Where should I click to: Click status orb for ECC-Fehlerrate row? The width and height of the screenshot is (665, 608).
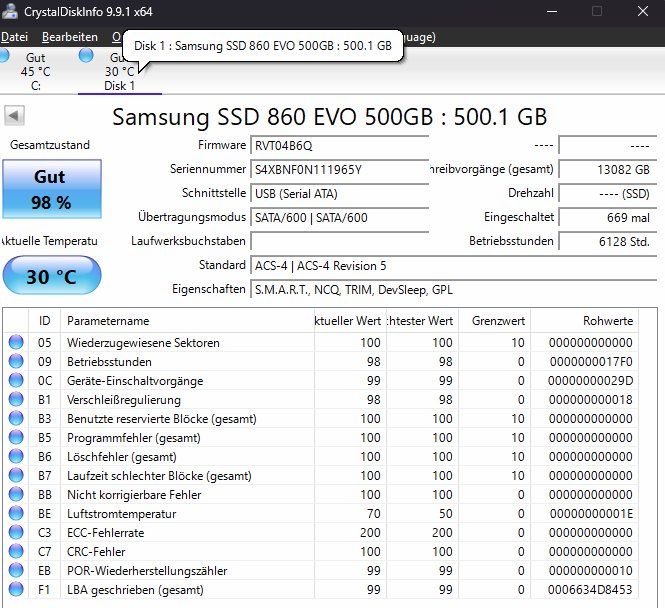point(16,532)
